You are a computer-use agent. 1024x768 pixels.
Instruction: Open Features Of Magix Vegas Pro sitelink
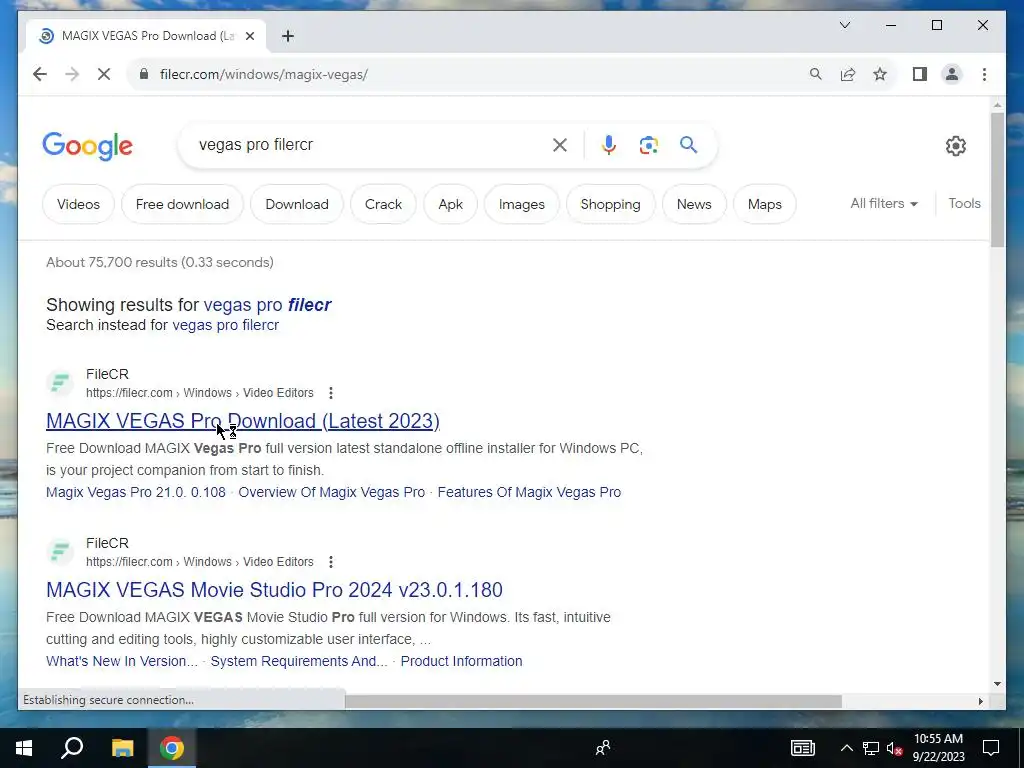click(529, 492)
